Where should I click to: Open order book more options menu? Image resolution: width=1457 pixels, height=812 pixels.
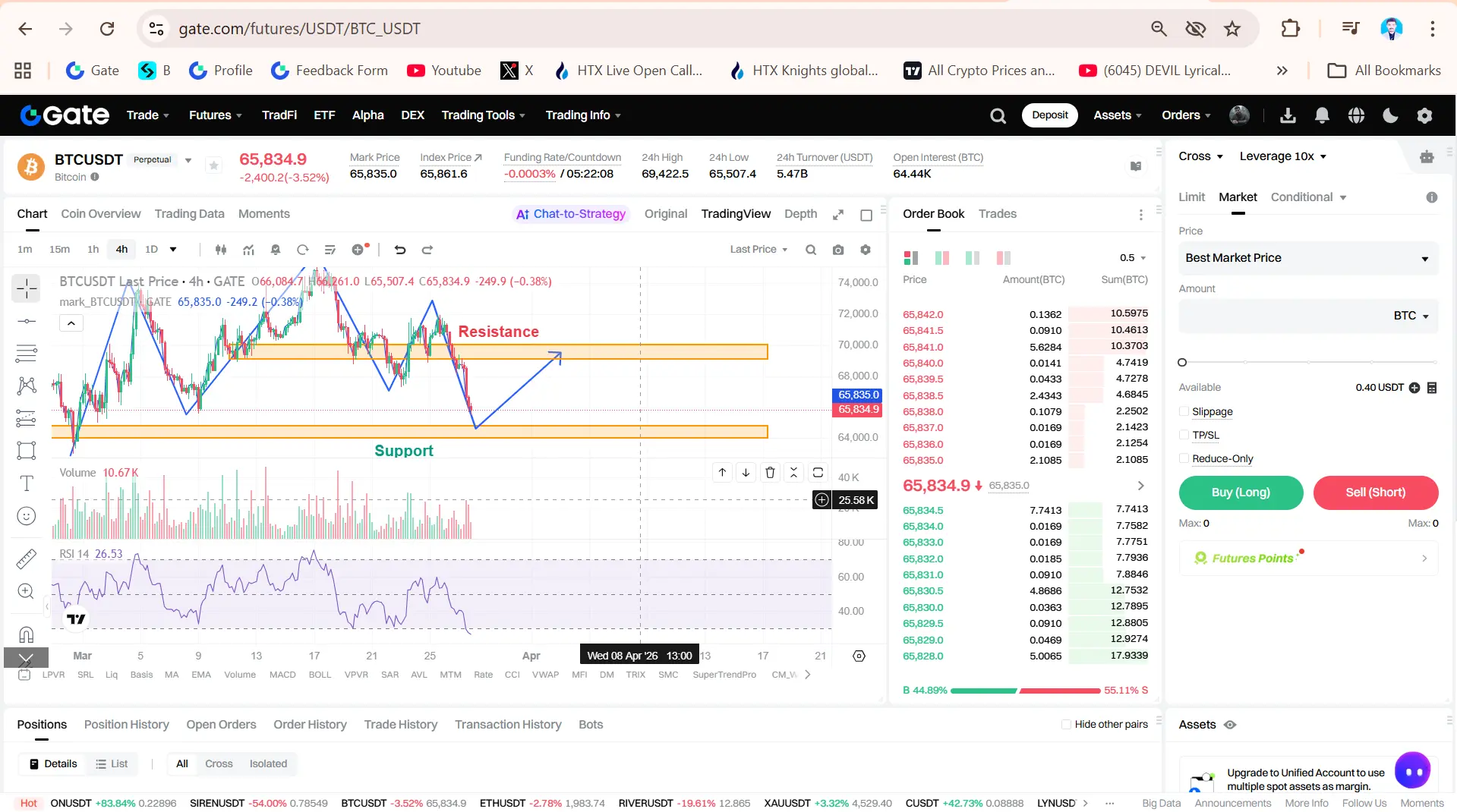coord(1140,215)
